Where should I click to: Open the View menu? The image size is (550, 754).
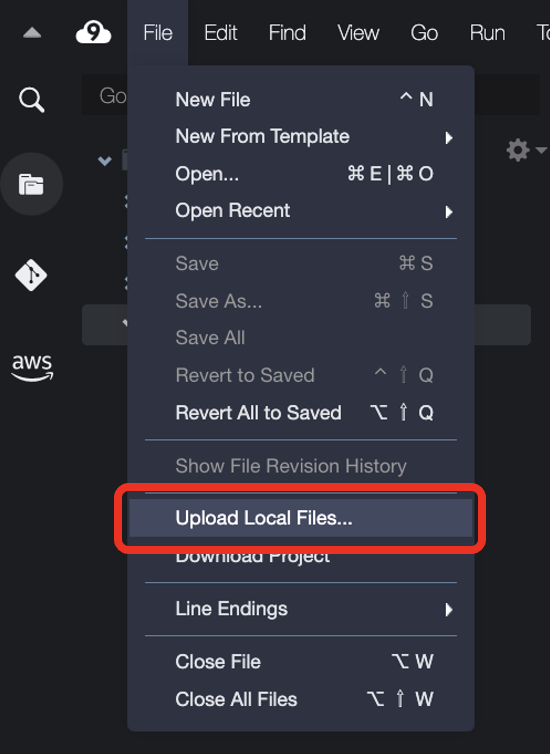click(x=358, y=33)
